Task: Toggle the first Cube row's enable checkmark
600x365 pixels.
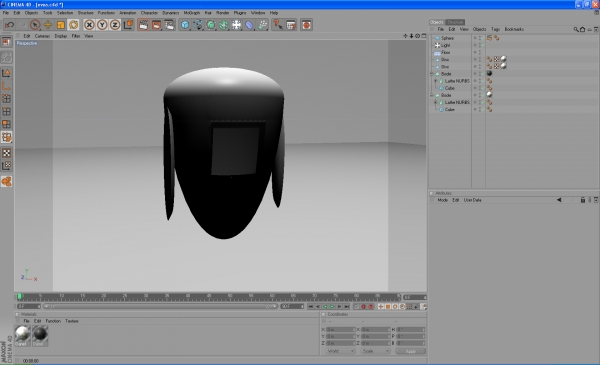Action: tap(483, 88)
